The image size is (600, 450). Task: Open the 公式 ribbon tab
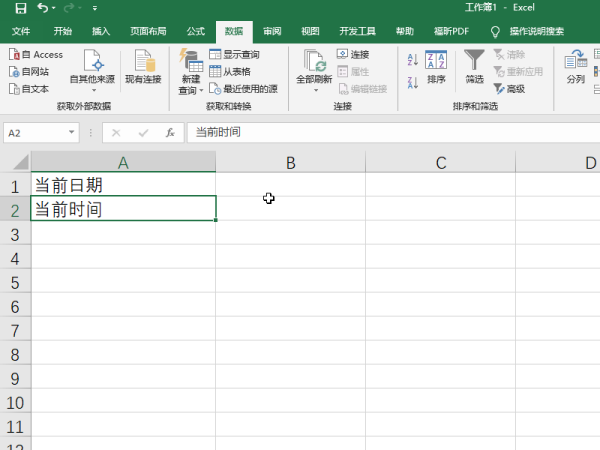196,31
